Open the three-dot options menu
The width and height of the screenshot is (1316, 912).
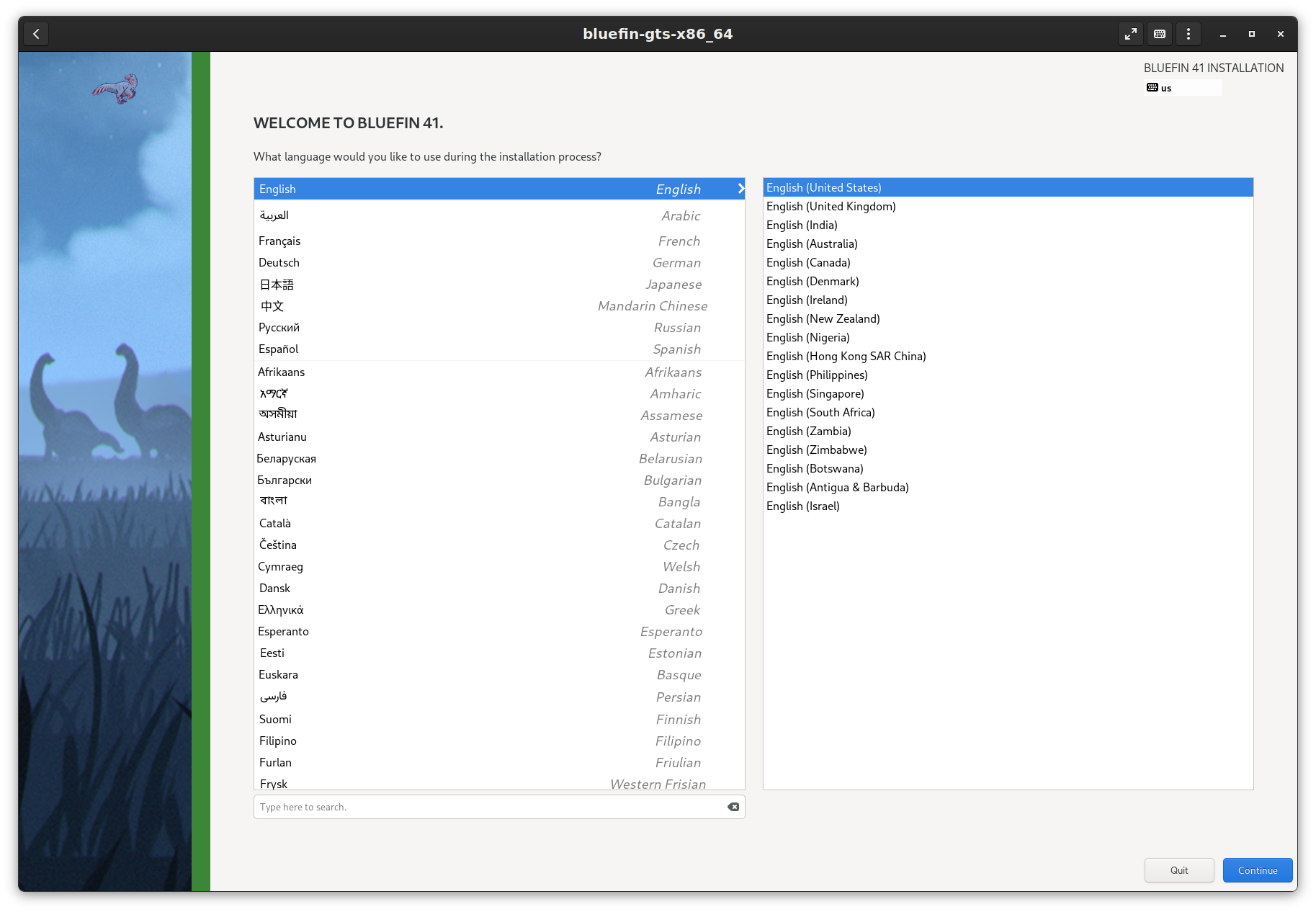(1189, 34)
